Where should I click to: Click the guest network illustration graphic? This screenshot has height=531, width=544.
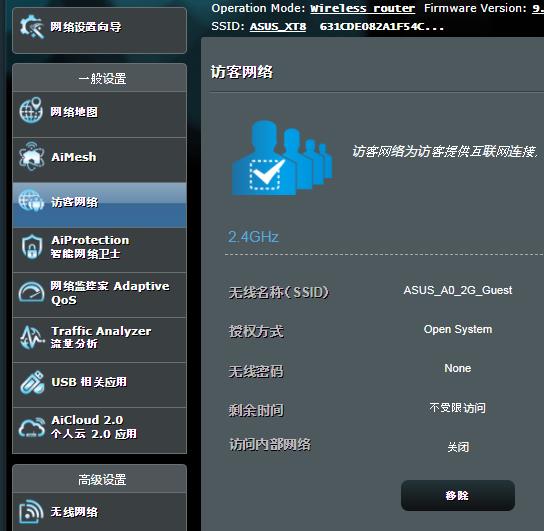282,157
